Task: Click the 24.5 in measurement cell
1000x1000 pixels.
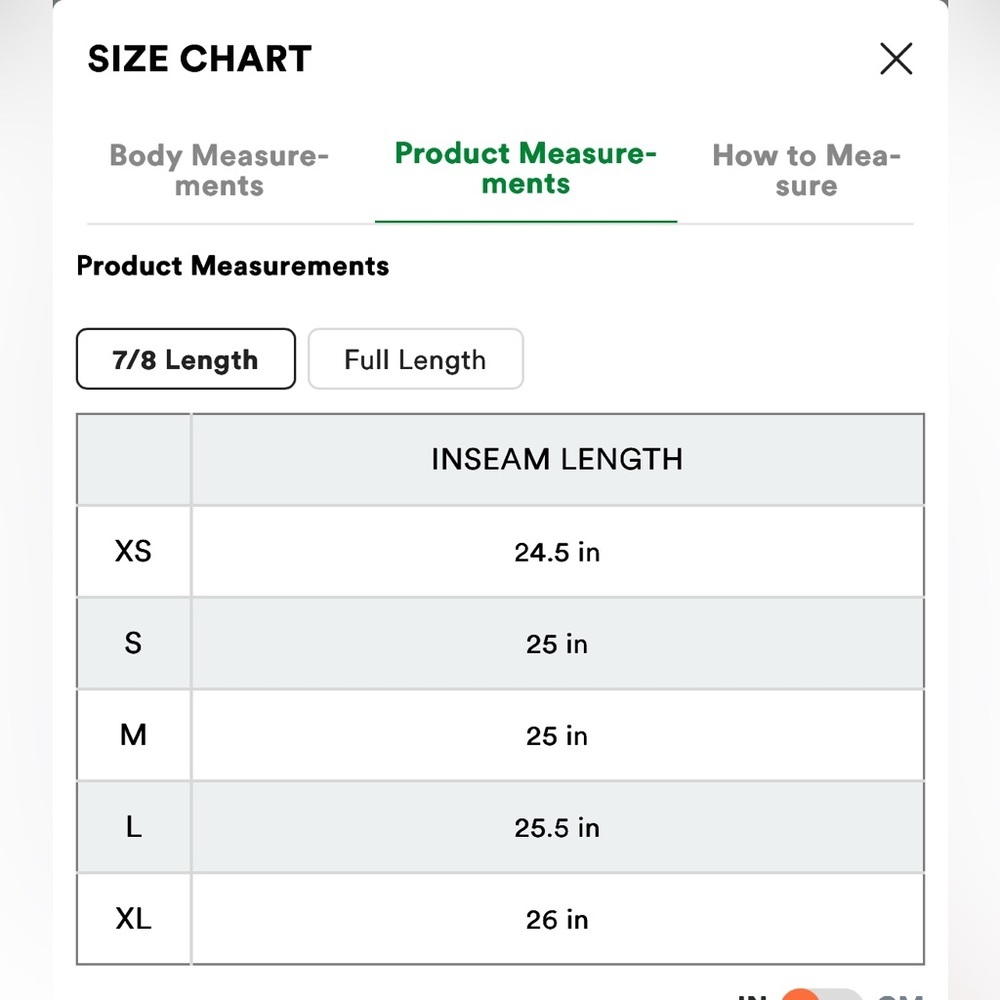Action: pyautogui.click(x=557, y=551)
